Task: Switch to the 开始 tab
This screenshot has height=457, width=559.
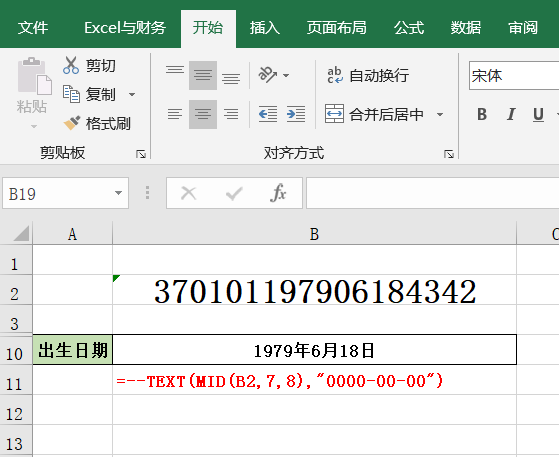Action: click(x=208, y=28)
